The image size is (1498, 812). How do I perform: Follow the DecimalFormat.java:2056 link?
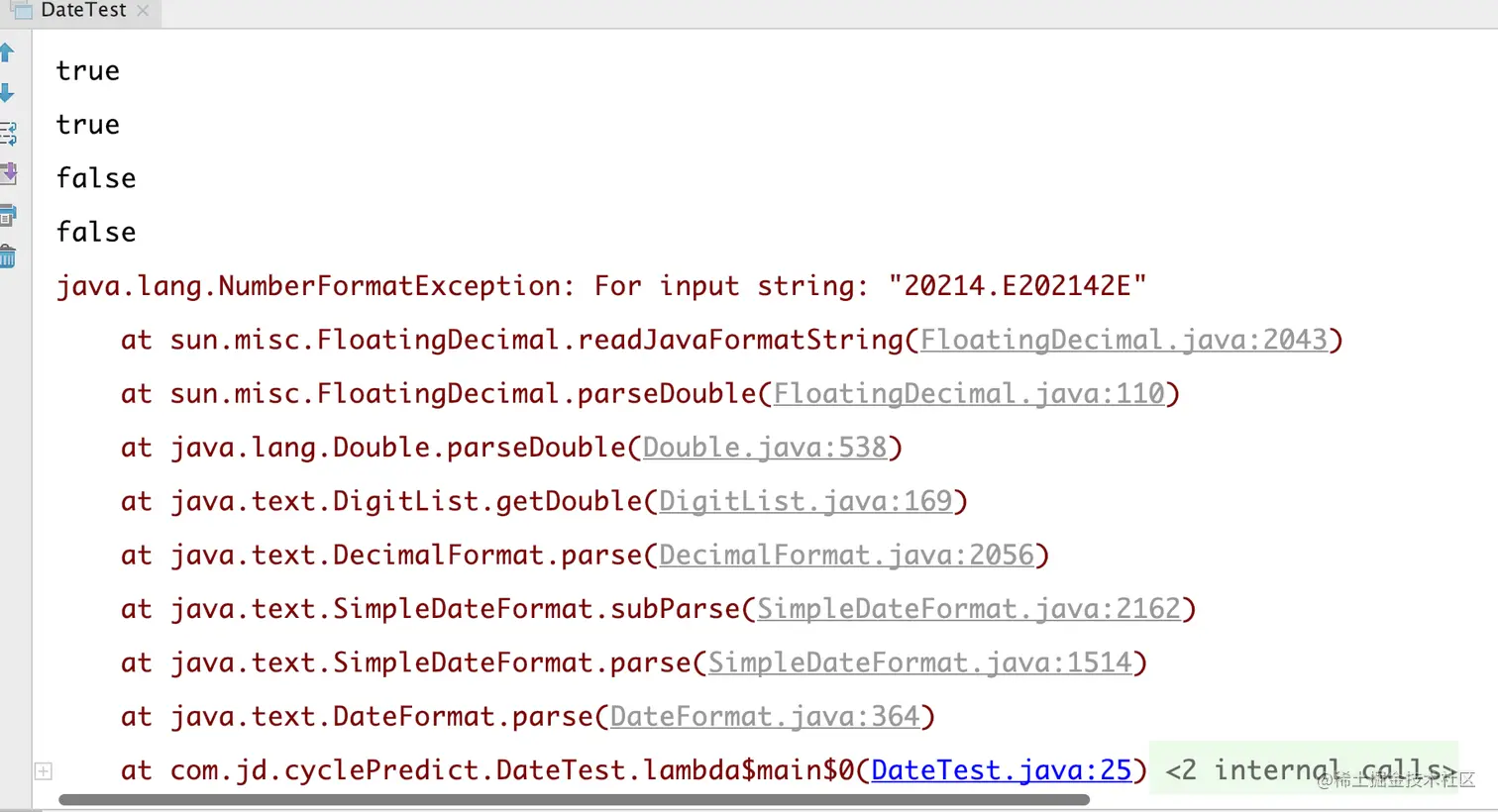pyautogui.click(x=846, y=555)
